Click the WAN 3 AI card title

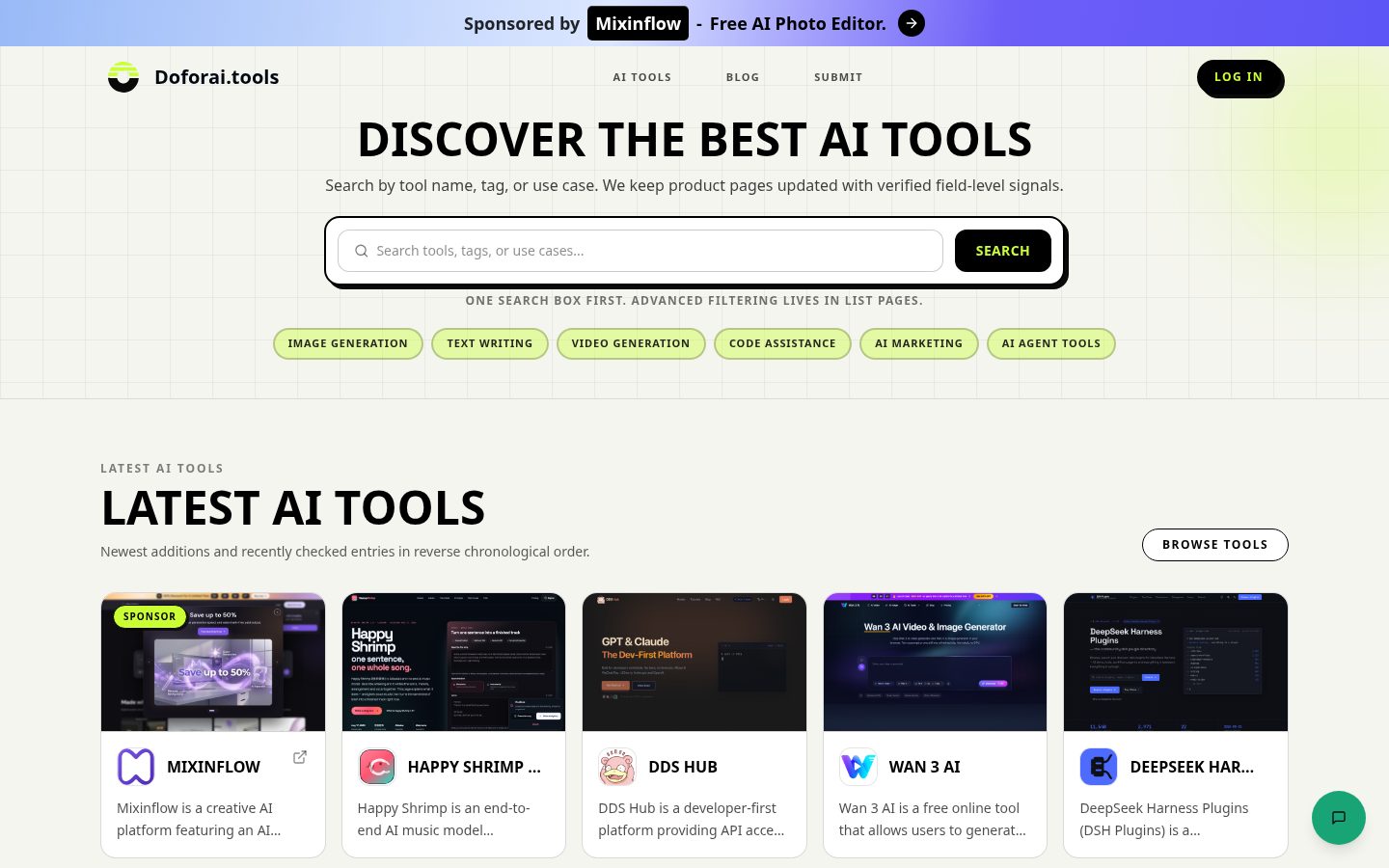(924, 767)
